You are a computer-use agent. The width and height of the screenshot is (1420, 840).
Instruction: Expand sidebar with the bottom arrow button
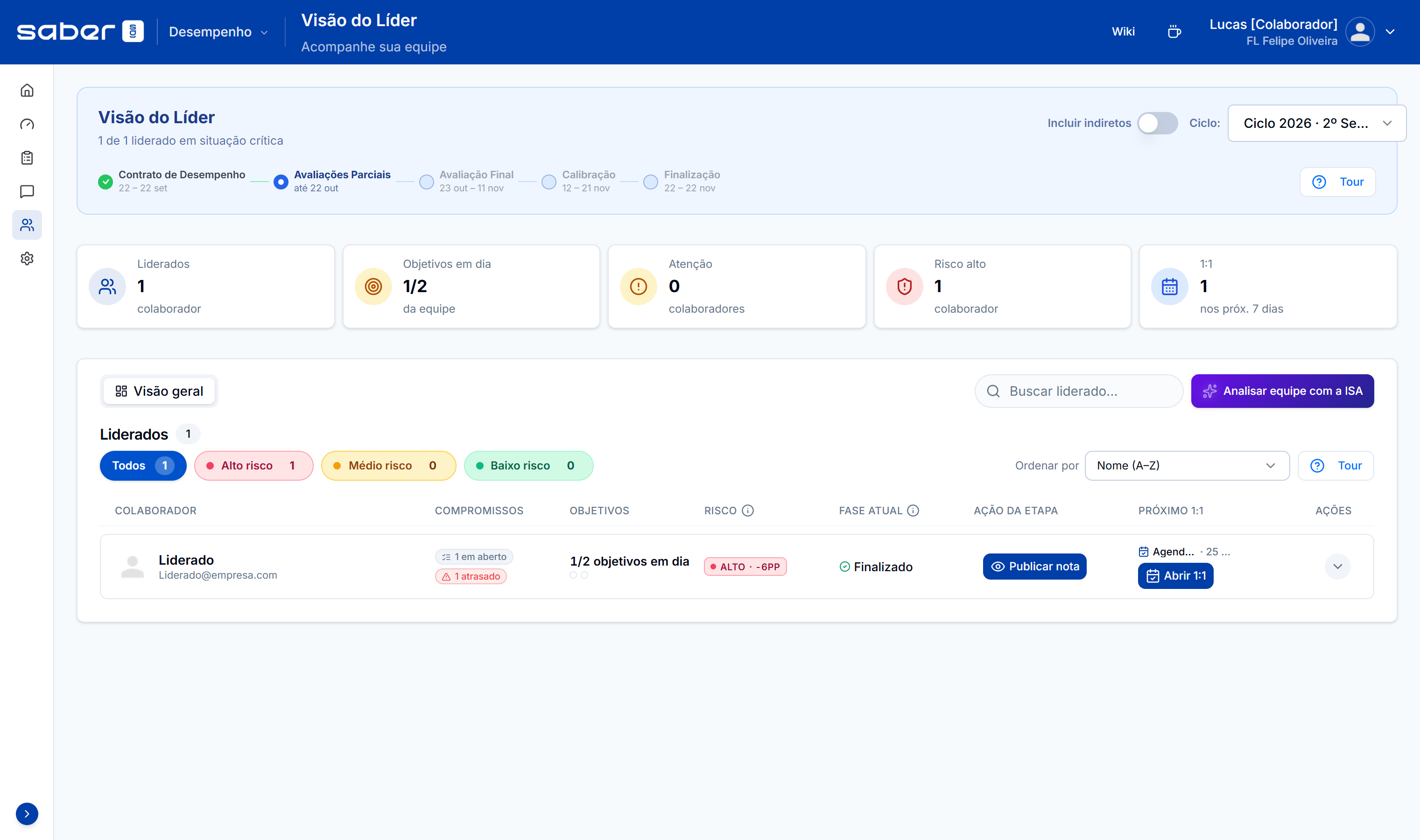27,813
